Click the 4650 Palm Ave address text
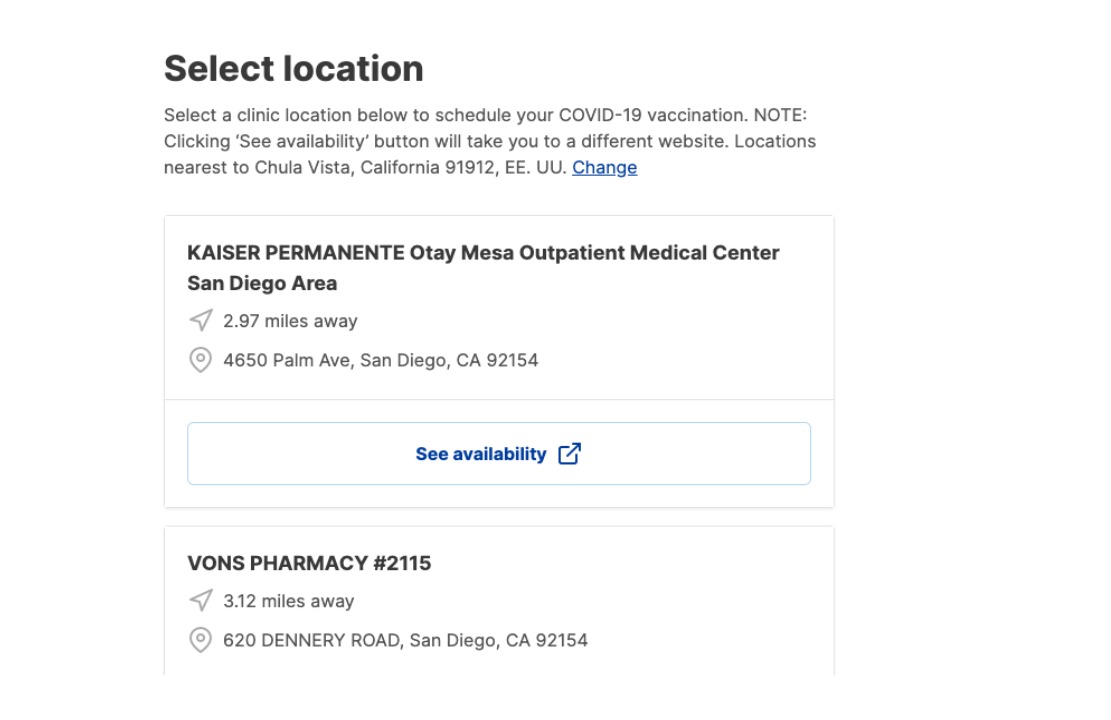The height and width of the screenshot is (720, 1111). coord(380,360)
